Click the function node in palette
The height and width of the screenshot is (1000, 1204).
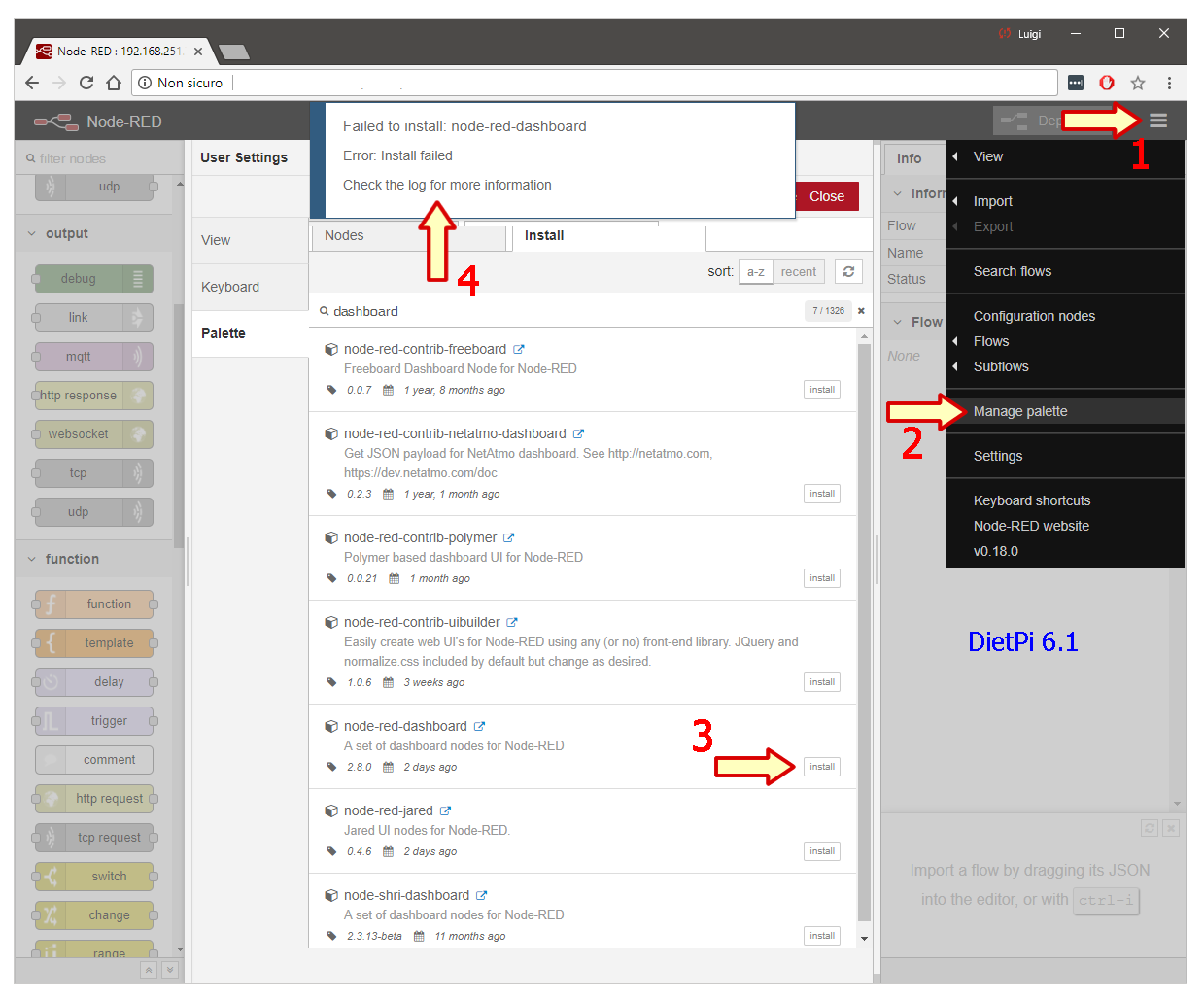point(94,603)
